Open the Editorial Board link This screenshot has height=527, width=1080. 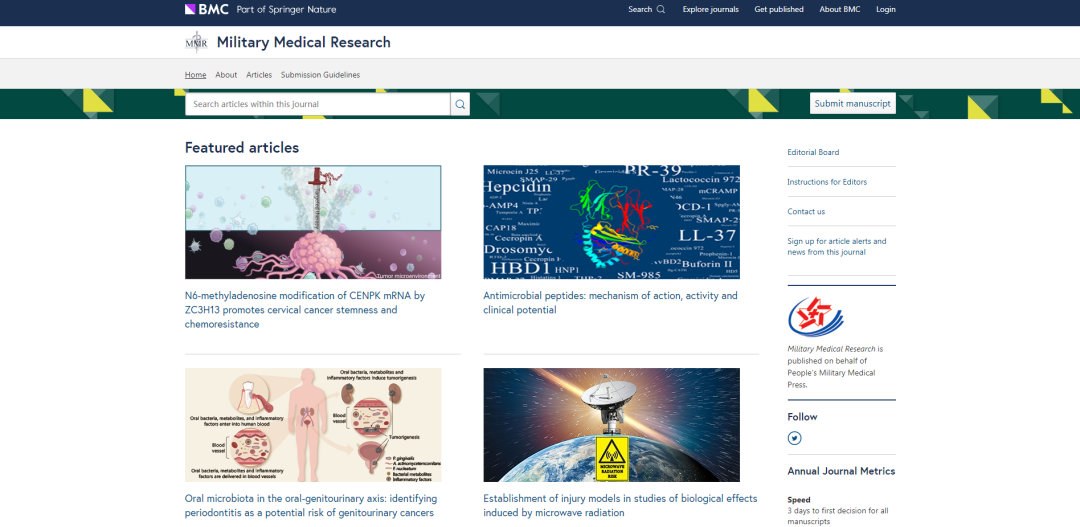813,152
